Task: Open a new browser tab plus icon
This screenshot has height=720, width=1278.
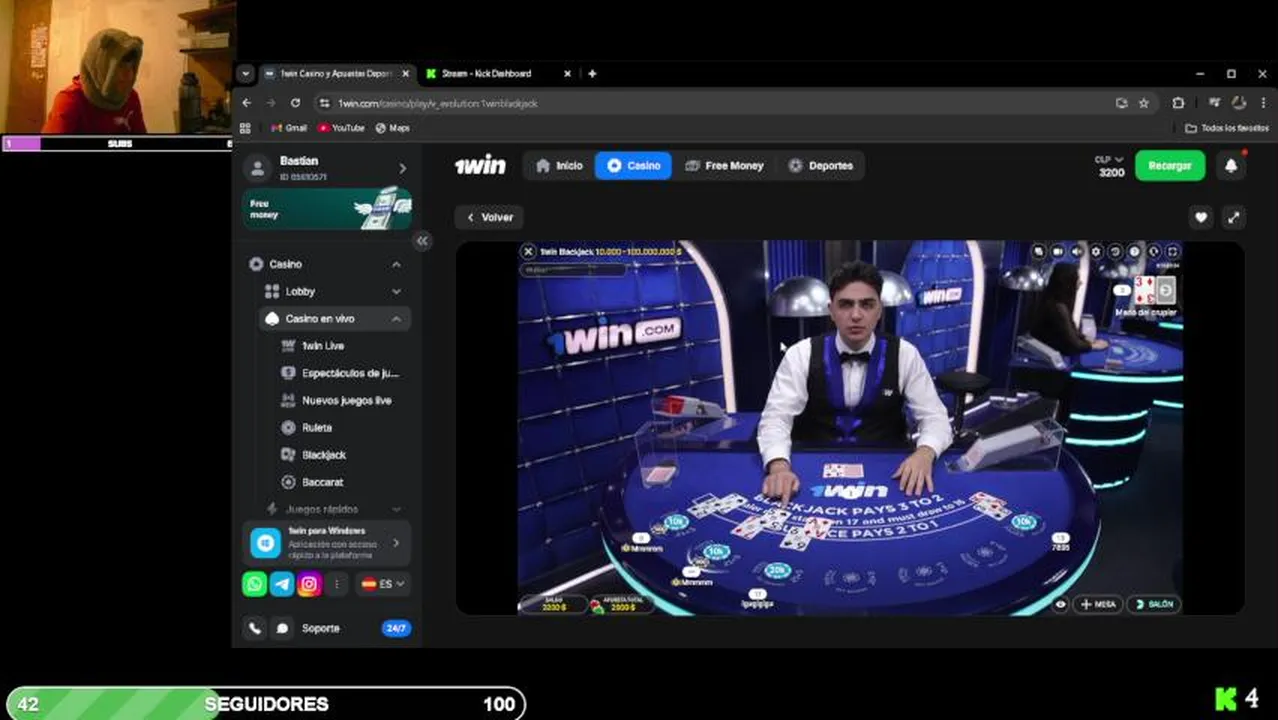Action: 592,74
